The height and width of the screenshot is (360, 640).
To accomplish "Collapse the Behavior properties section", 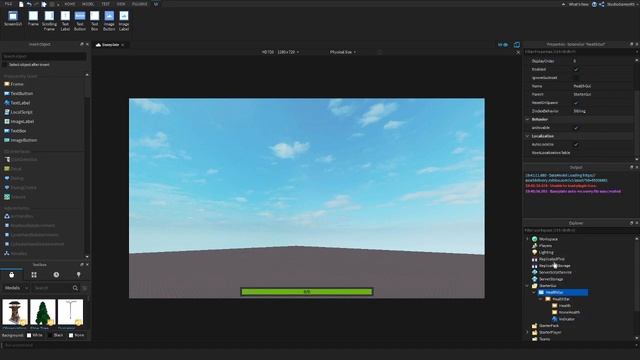I will [527, 120].
